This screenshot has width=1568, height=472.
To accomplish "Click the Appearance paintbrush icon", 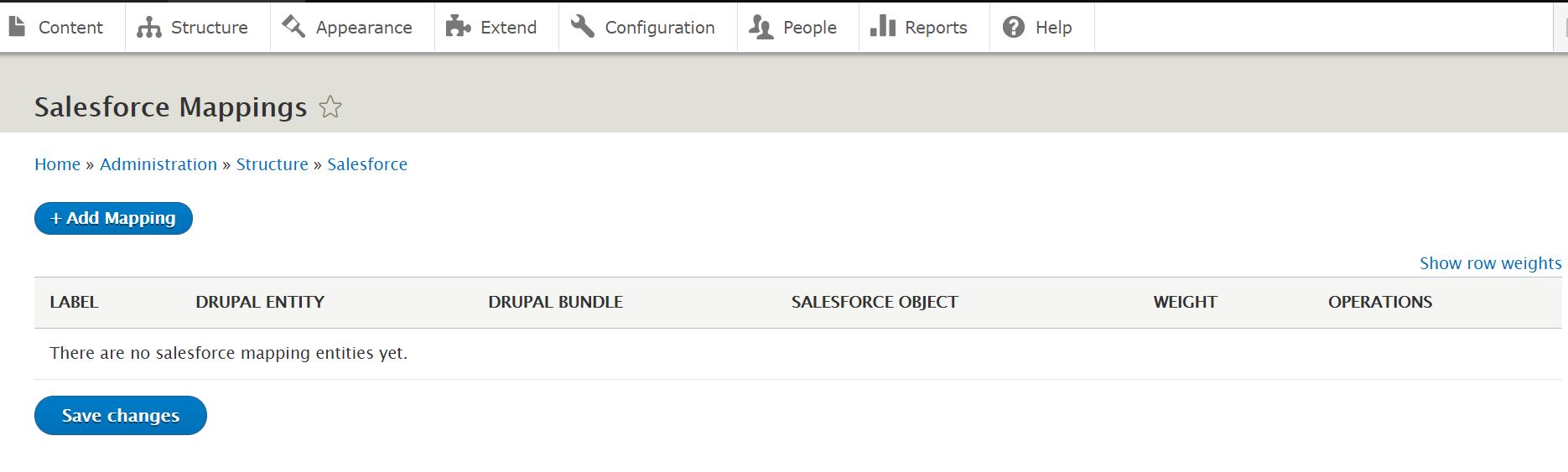I will pos(293,27).
